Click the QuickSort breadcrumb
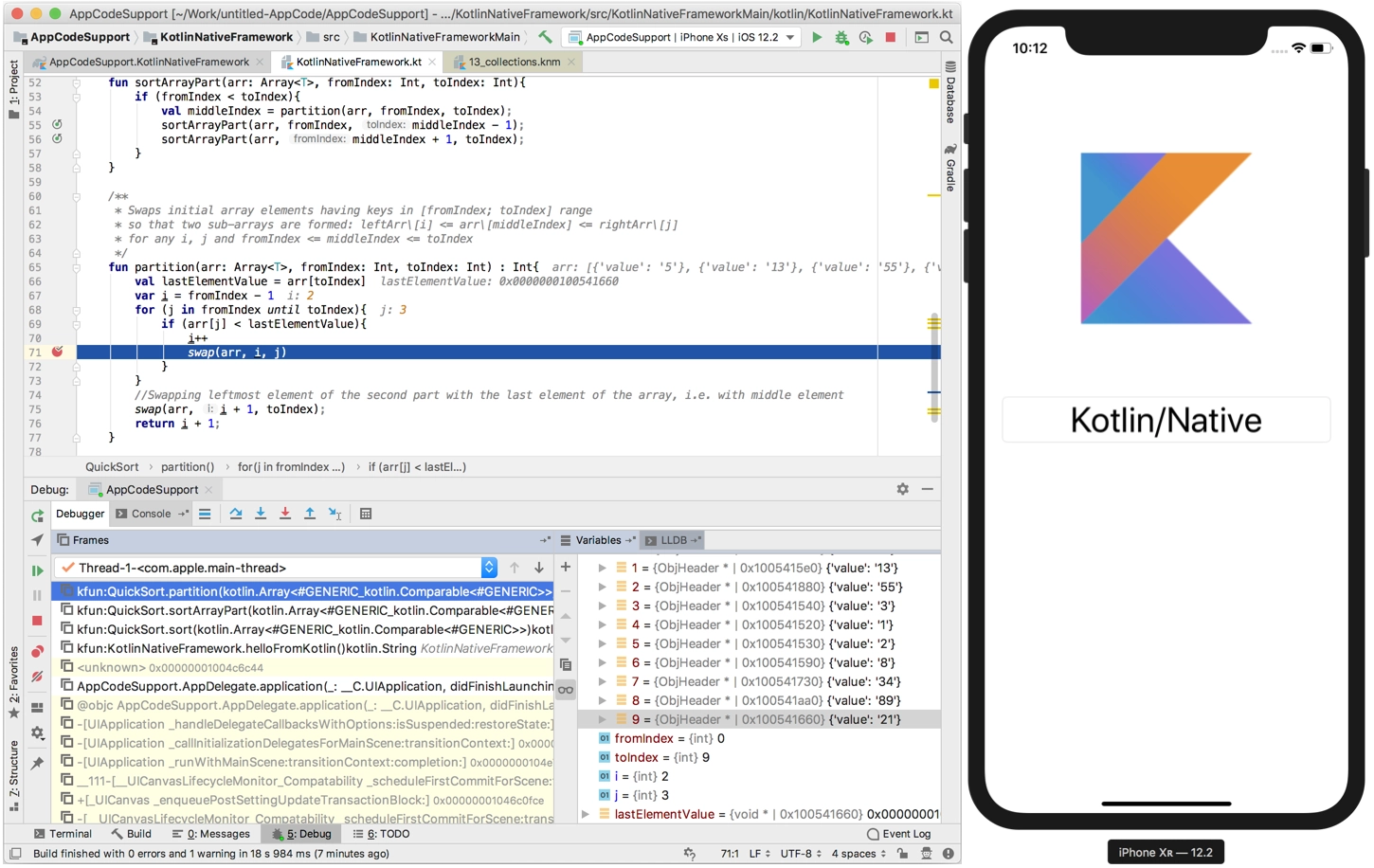This screenshot has height=868, width=1374. (x=112, y=467)
